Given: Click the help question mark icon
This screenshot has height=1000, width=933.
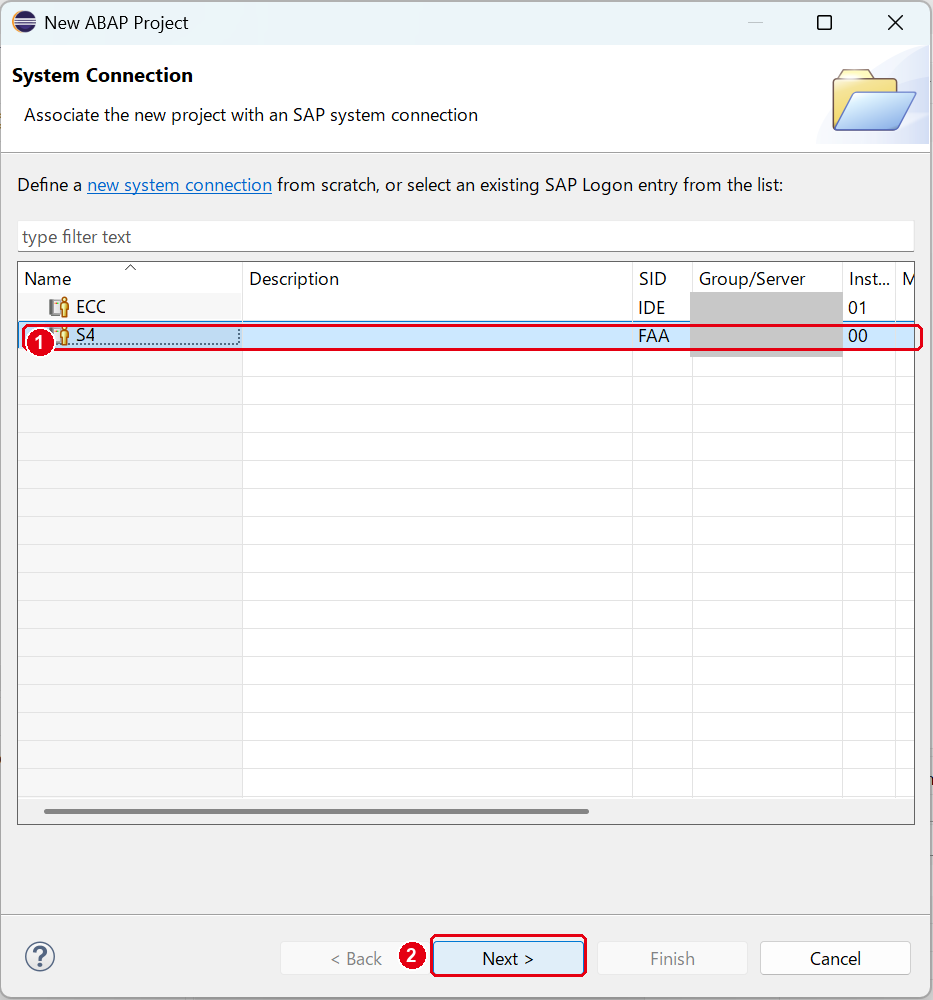Looking at the screenshot, I should (x=40, y=957).
